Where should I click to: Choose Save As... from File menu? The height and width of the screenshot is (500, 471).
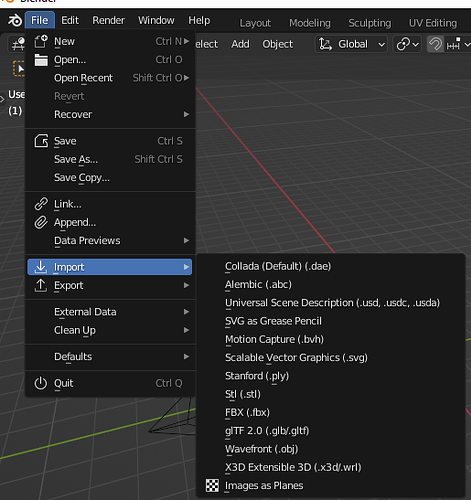pyautogui.click(x=110, y=159)
